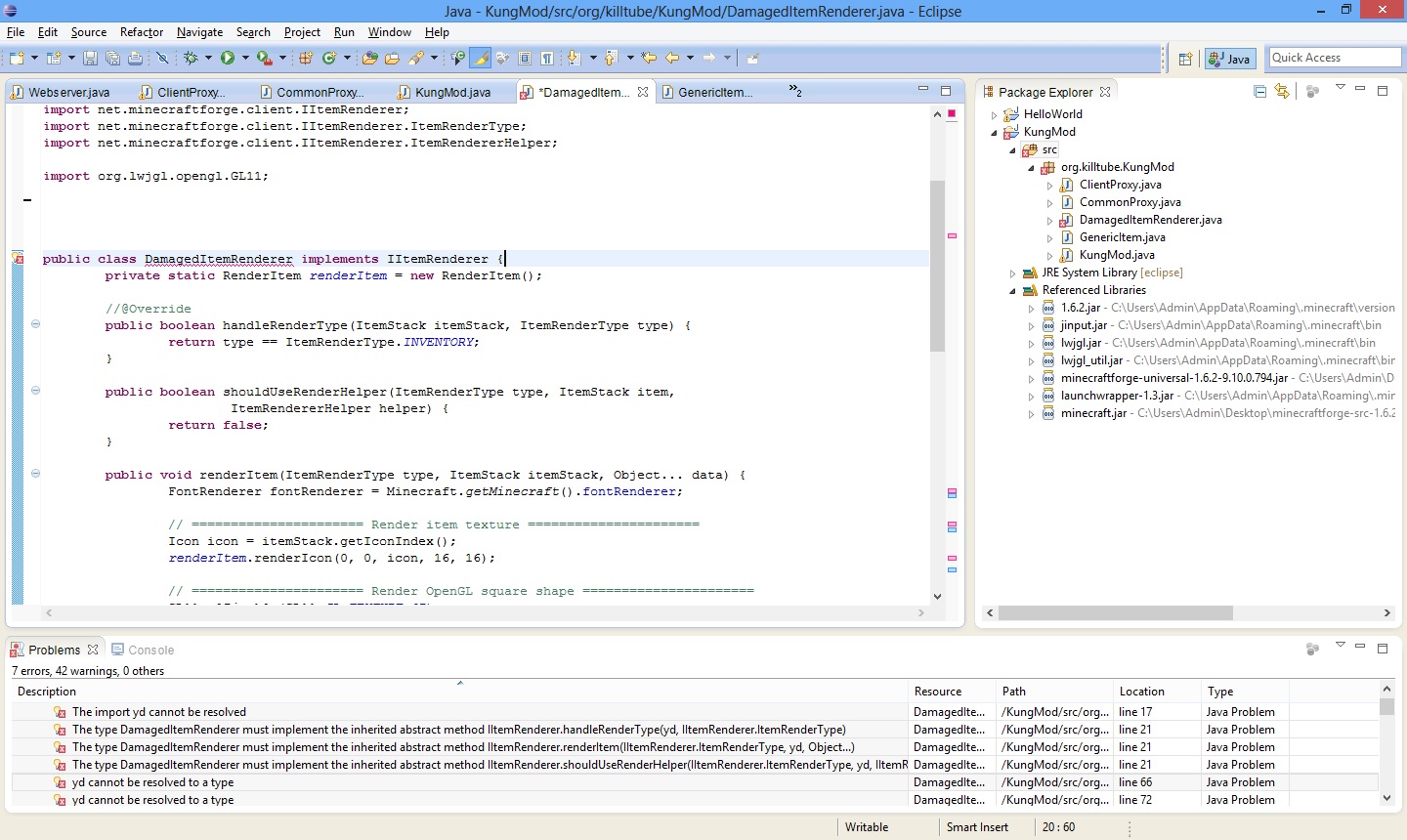Click the Skip All Breakpoints icon
The height and width of the screenshot is (840, 1407).
[x=162, y=59]
